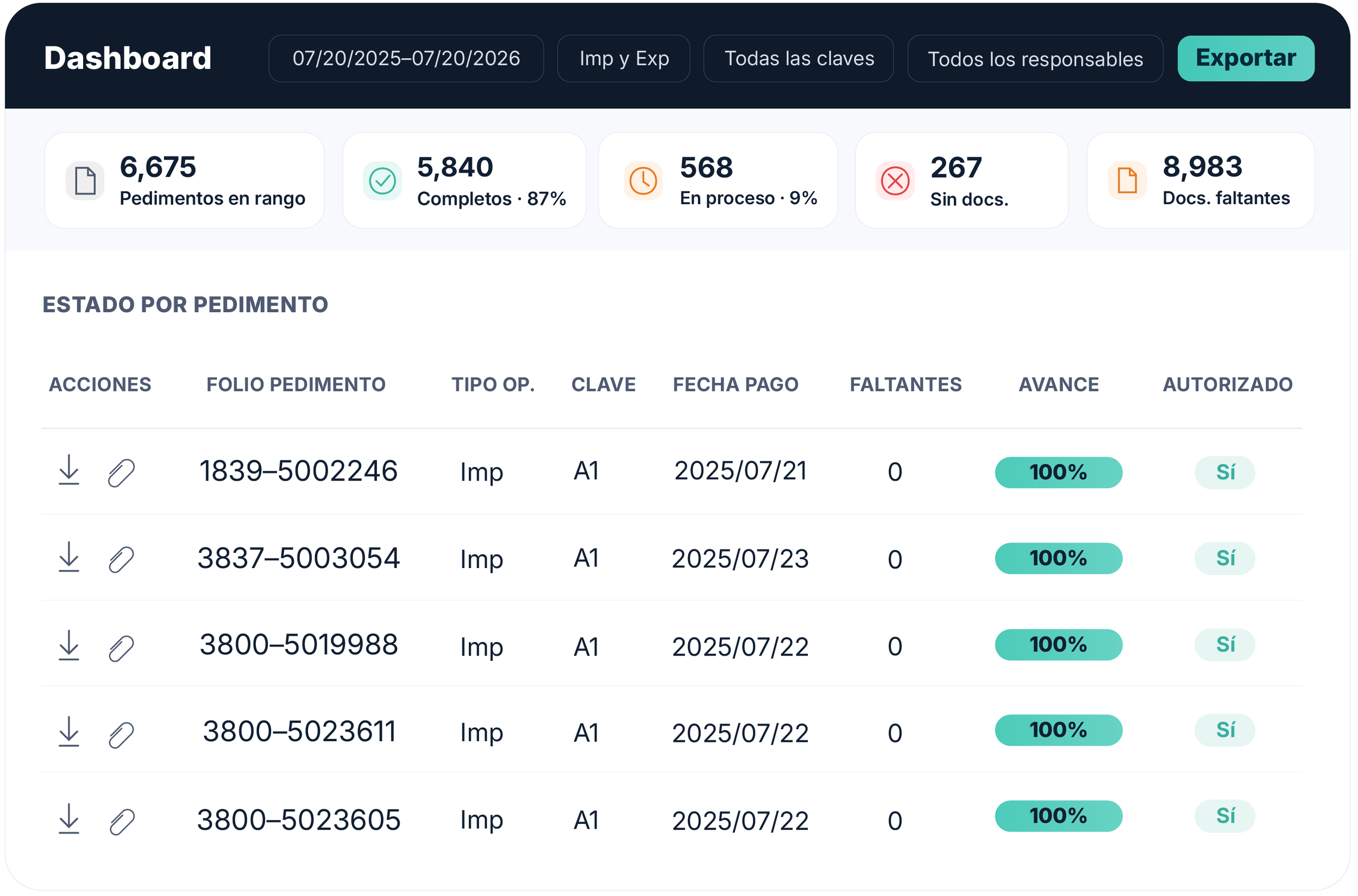
Task: Expand the Todas las claves dropdown
Action: (800, 58)
